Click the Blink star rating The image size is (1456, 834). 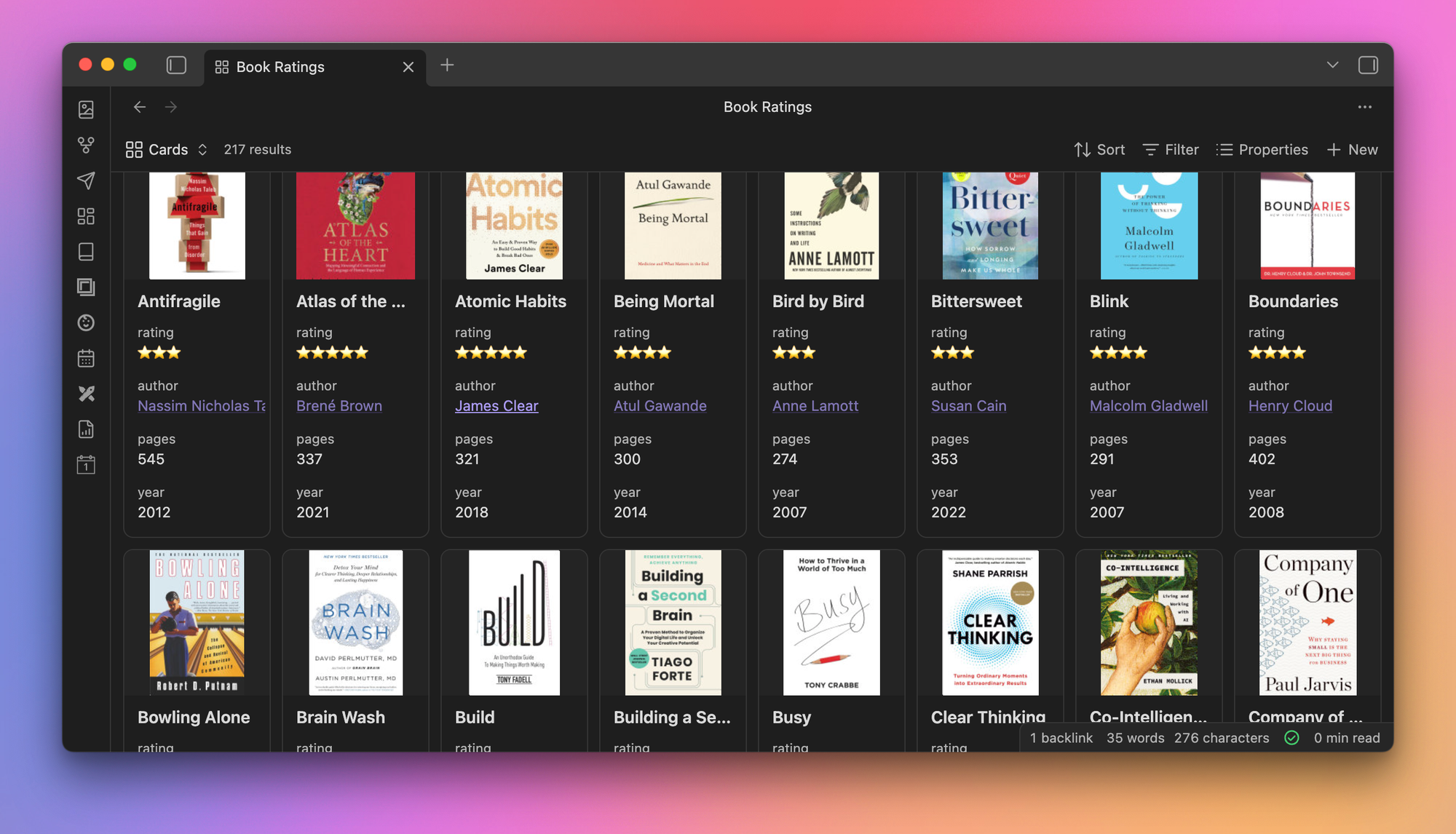pos(1118,353)
